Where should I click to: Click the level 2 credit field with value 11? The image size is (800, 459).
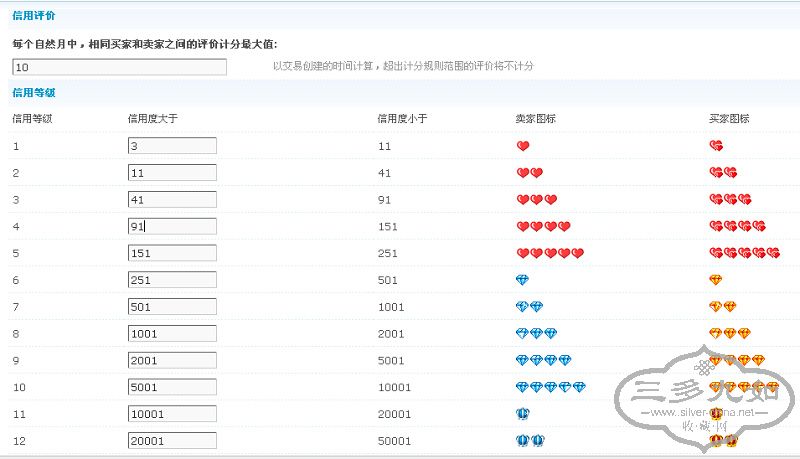point(172,173)
